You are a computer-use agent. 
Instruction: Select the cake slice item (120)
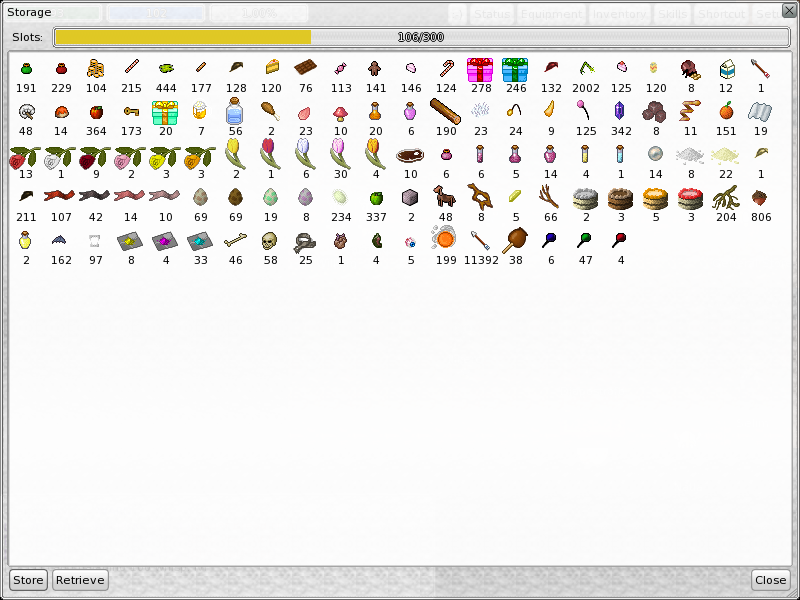272,67
